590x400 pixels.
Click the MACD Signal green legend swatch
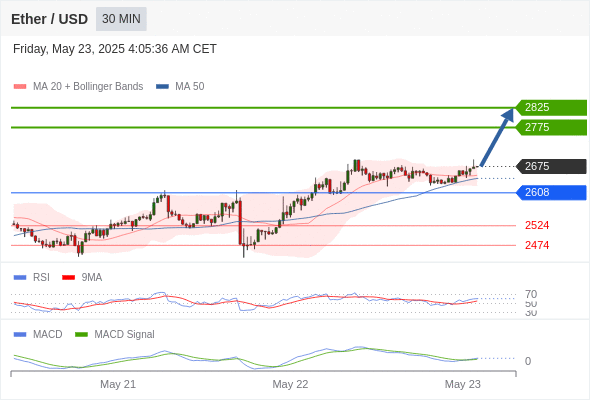[x=81, y=335]
